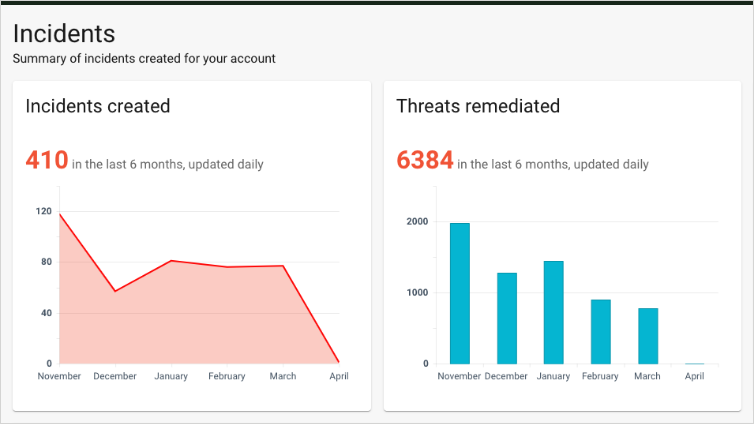The height and width of the screenshot is (424, 754).
Task: Click the April label under Threats remediated chart
Action: pos(694,377)
